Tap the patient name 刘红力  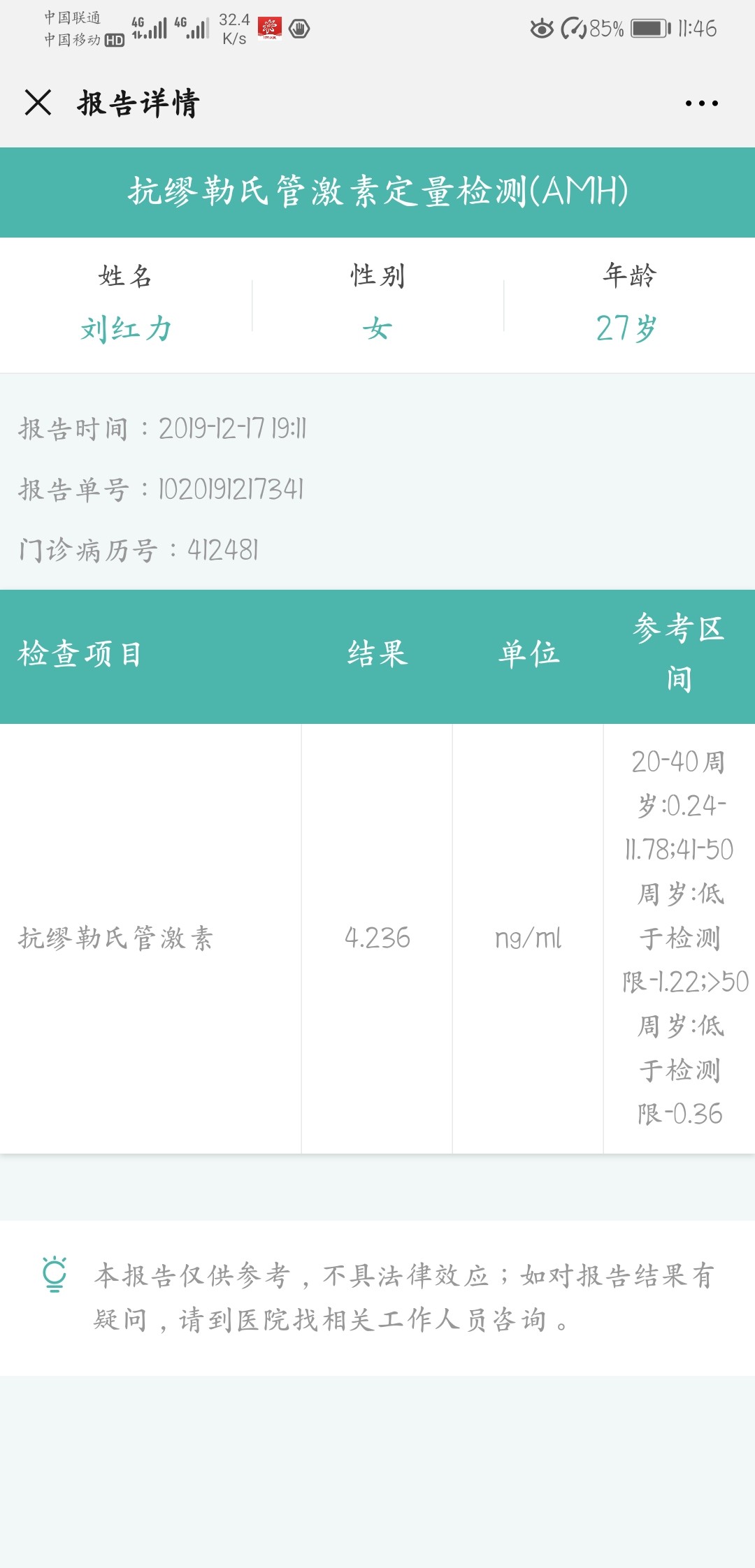tap(126, 328)
